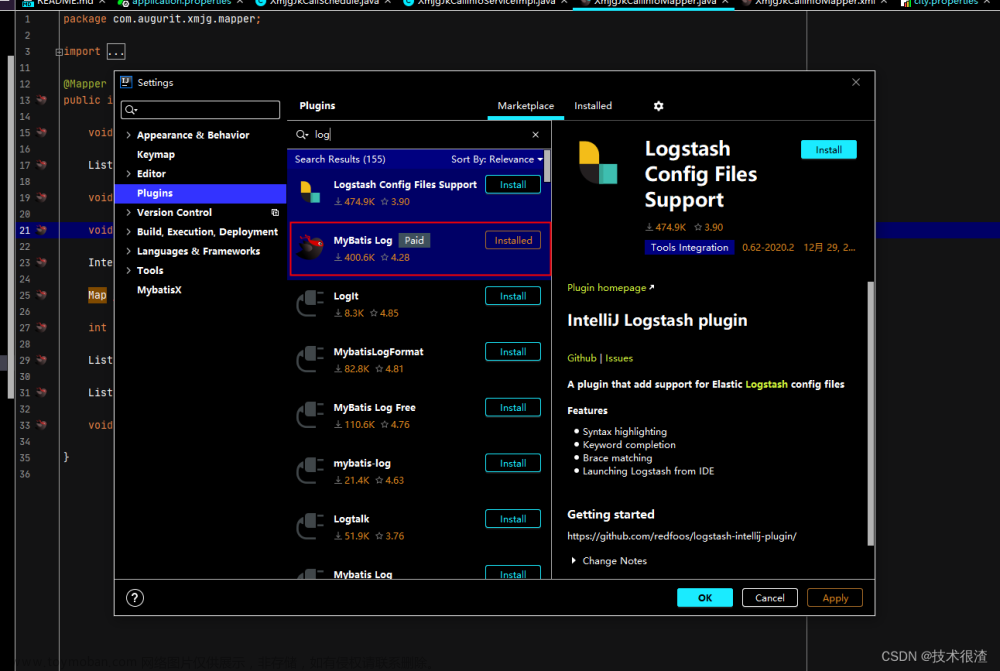Switch to the Marketplace tab
The image size is (1000, 671).
pyautogui.click(x=526, y=106)
